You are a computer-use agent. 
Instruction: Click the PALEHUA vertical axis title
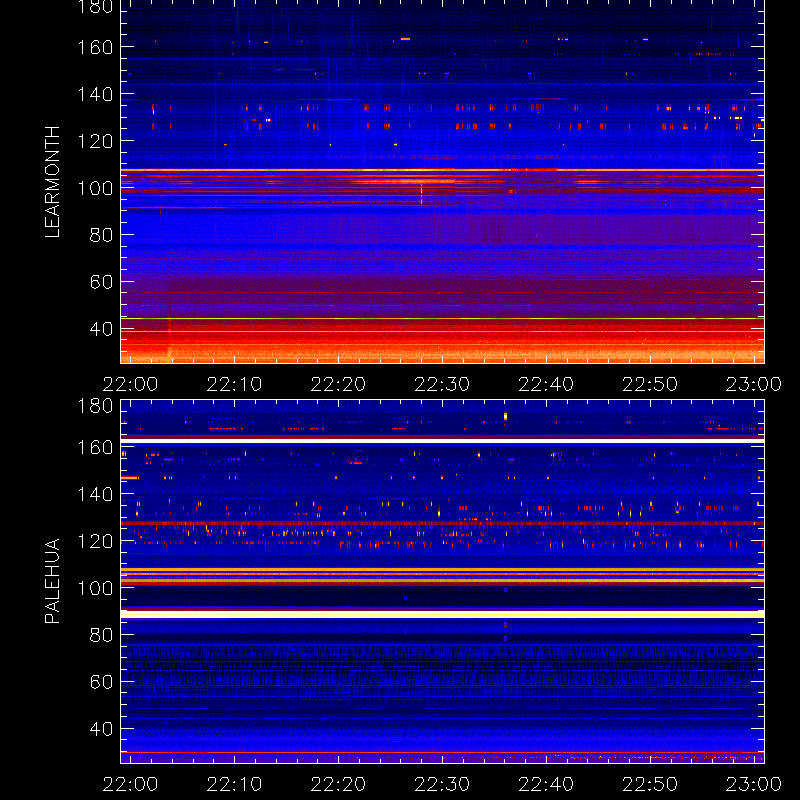click(52, 581)
